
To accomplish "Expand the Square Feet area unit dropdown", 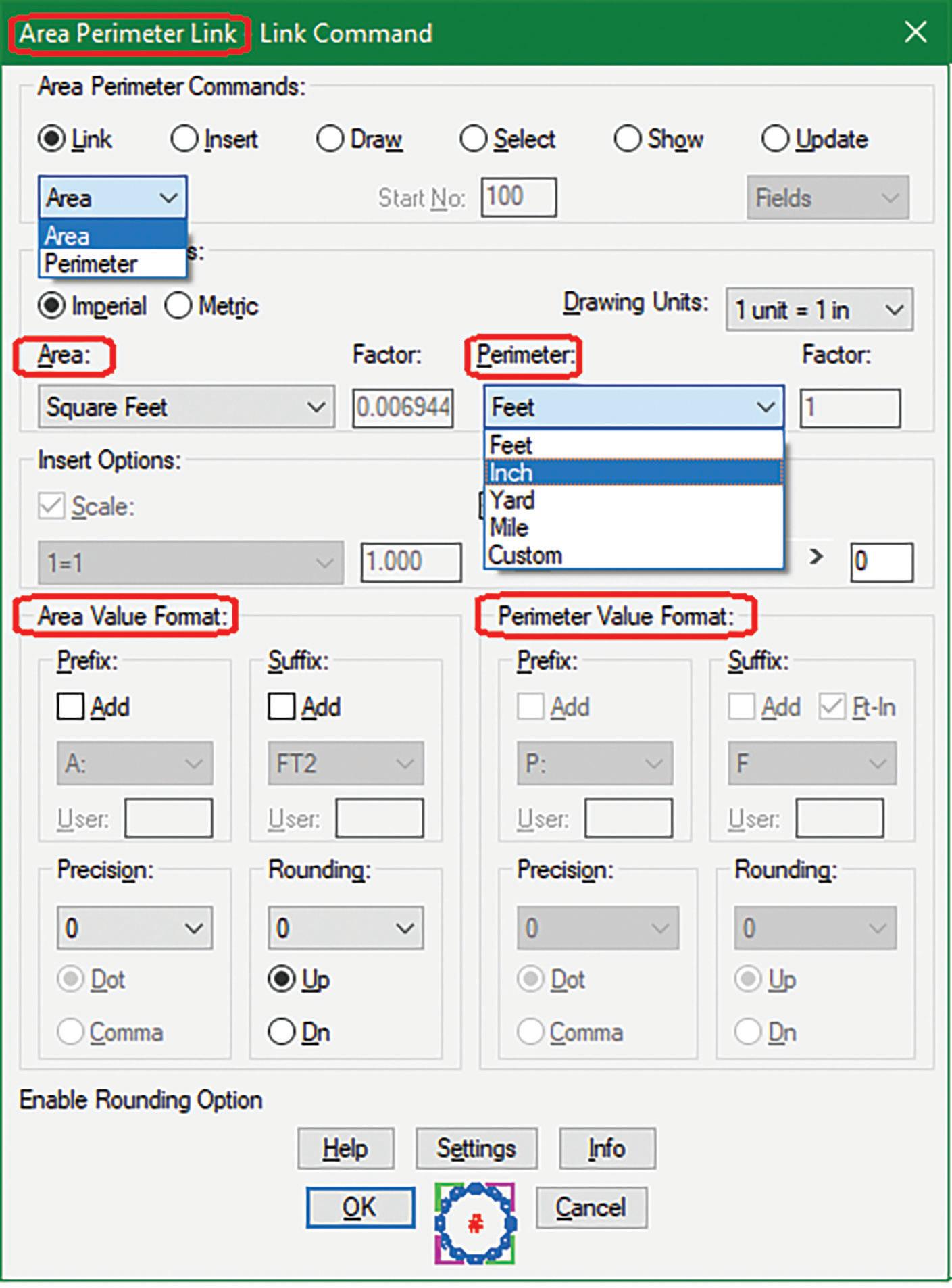I will pyautogui.click(x=186, y=407).
